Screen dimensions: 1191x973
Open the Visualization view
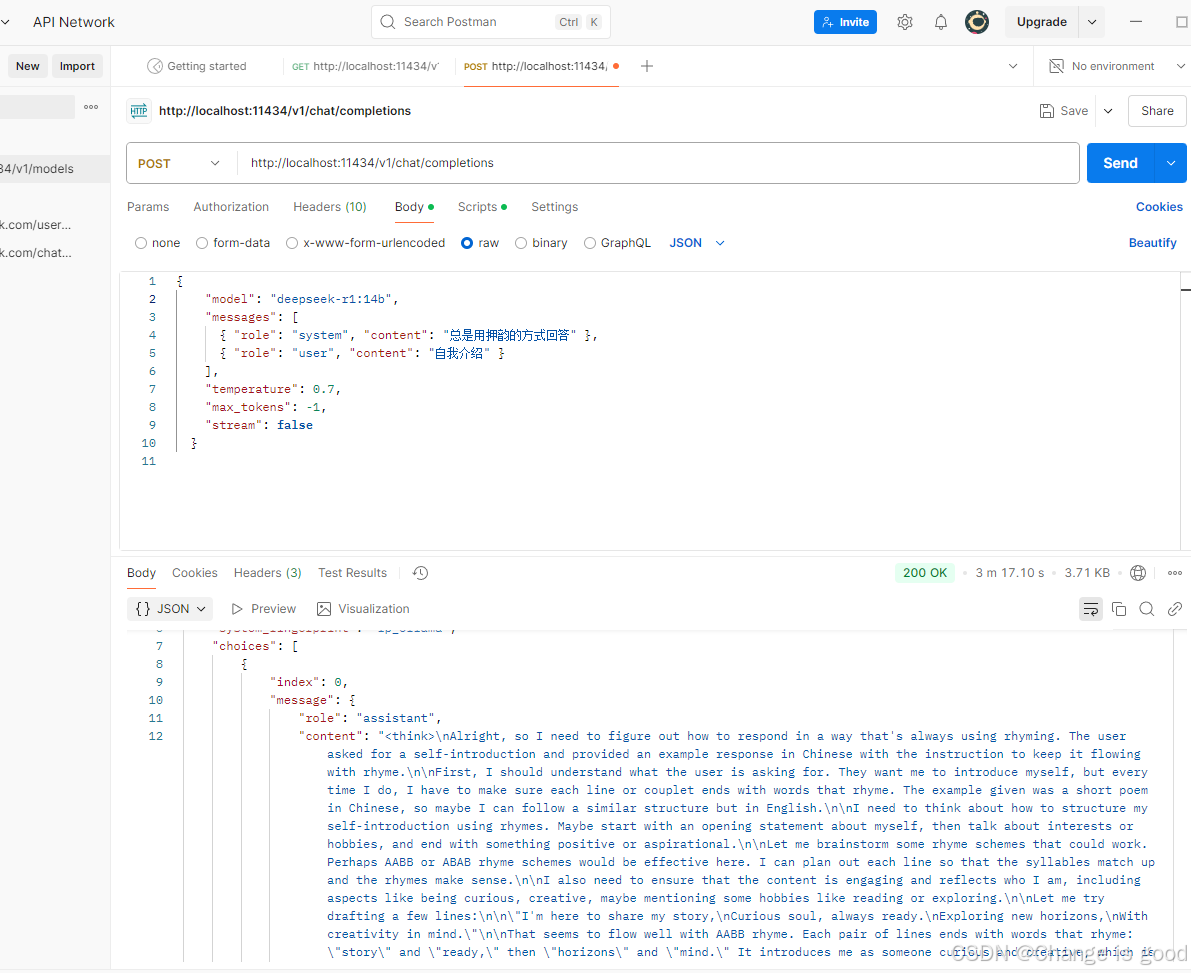pos(363,609)
